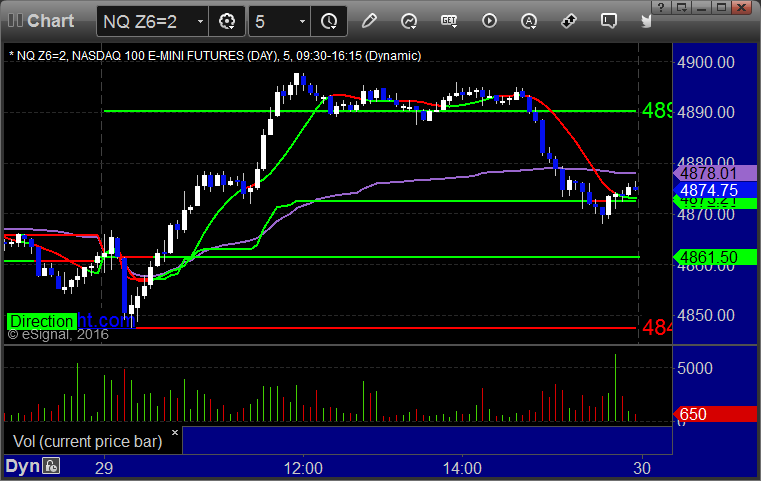Click the 30 date axis label
Screen dimensions: 761x481
[642, 468]
